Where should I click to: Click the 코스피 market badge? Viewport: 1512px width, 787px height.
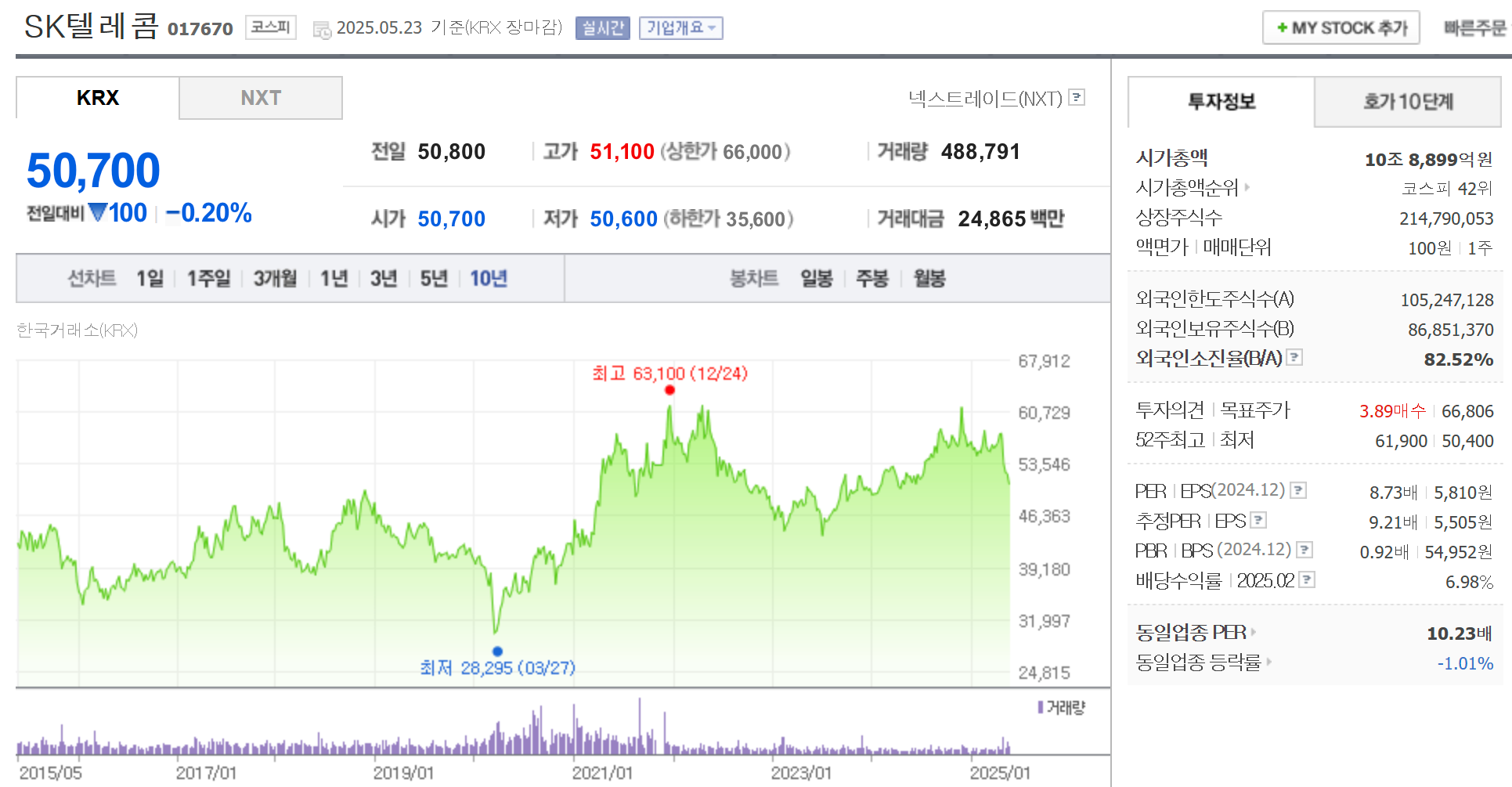[271, 27]
